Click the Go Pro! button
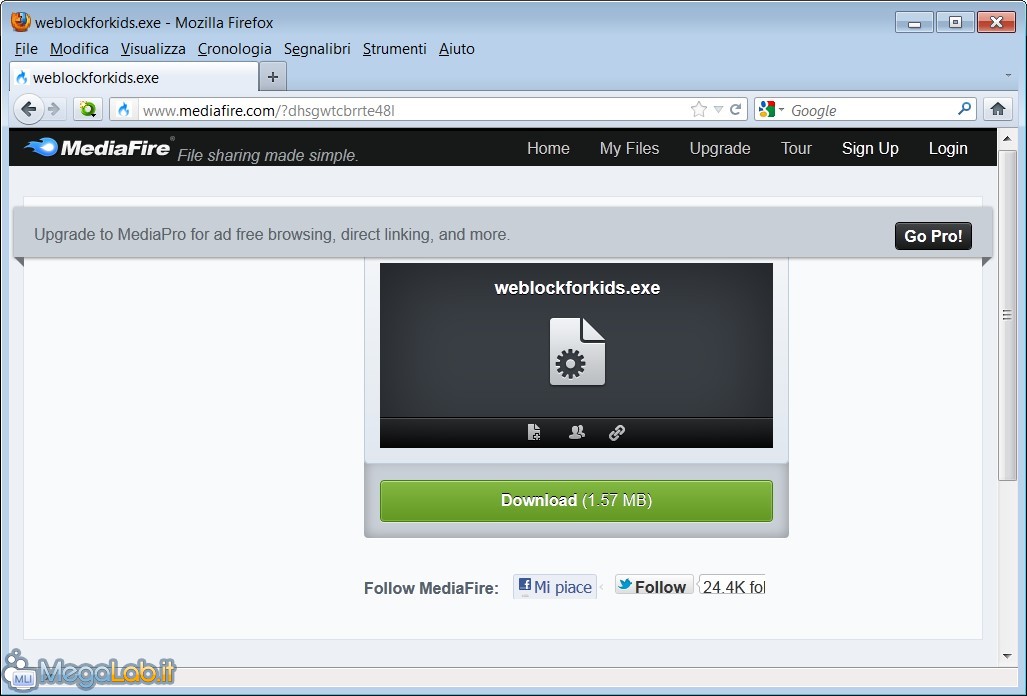1027x696 pixels. tap(933, 236)
